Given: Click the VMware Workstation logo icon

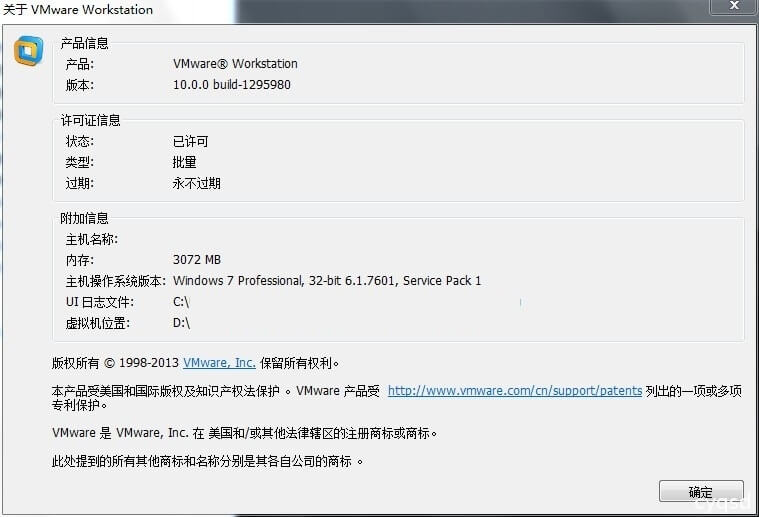Looking at the screenshot, I should [29, 50].
